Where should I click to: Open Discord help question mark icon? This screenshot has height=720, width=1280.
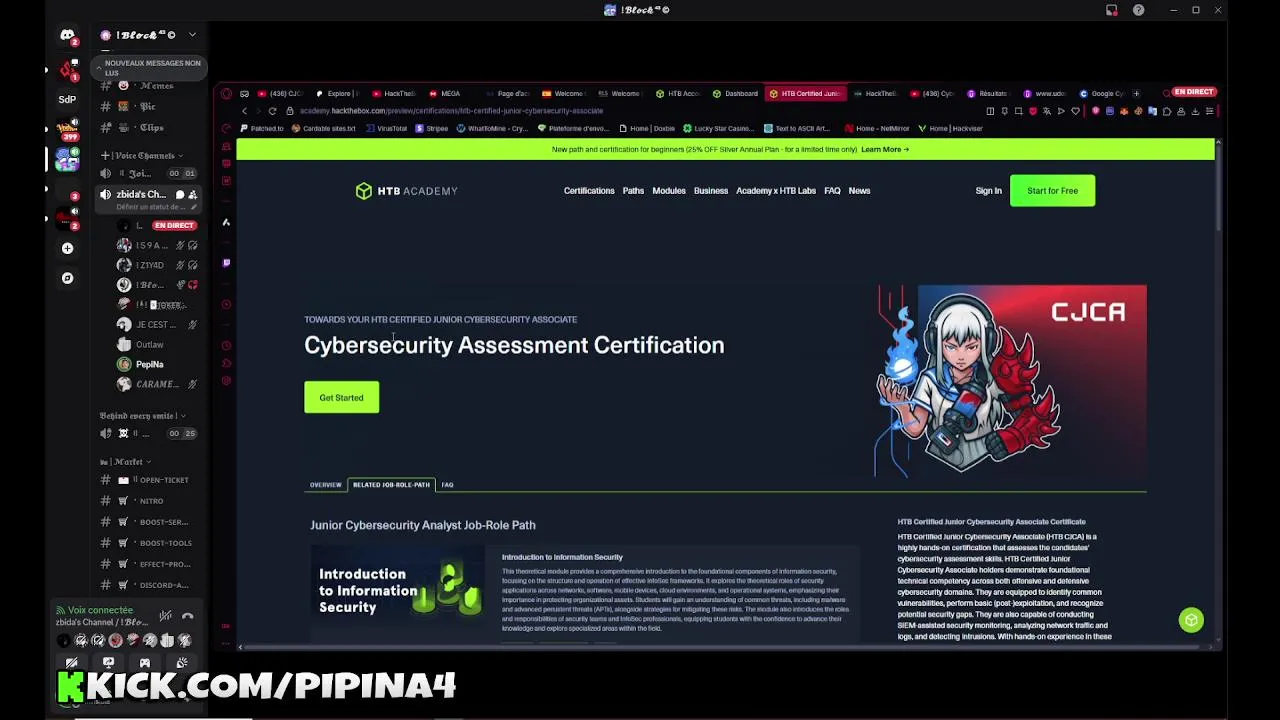(1138, 10)
